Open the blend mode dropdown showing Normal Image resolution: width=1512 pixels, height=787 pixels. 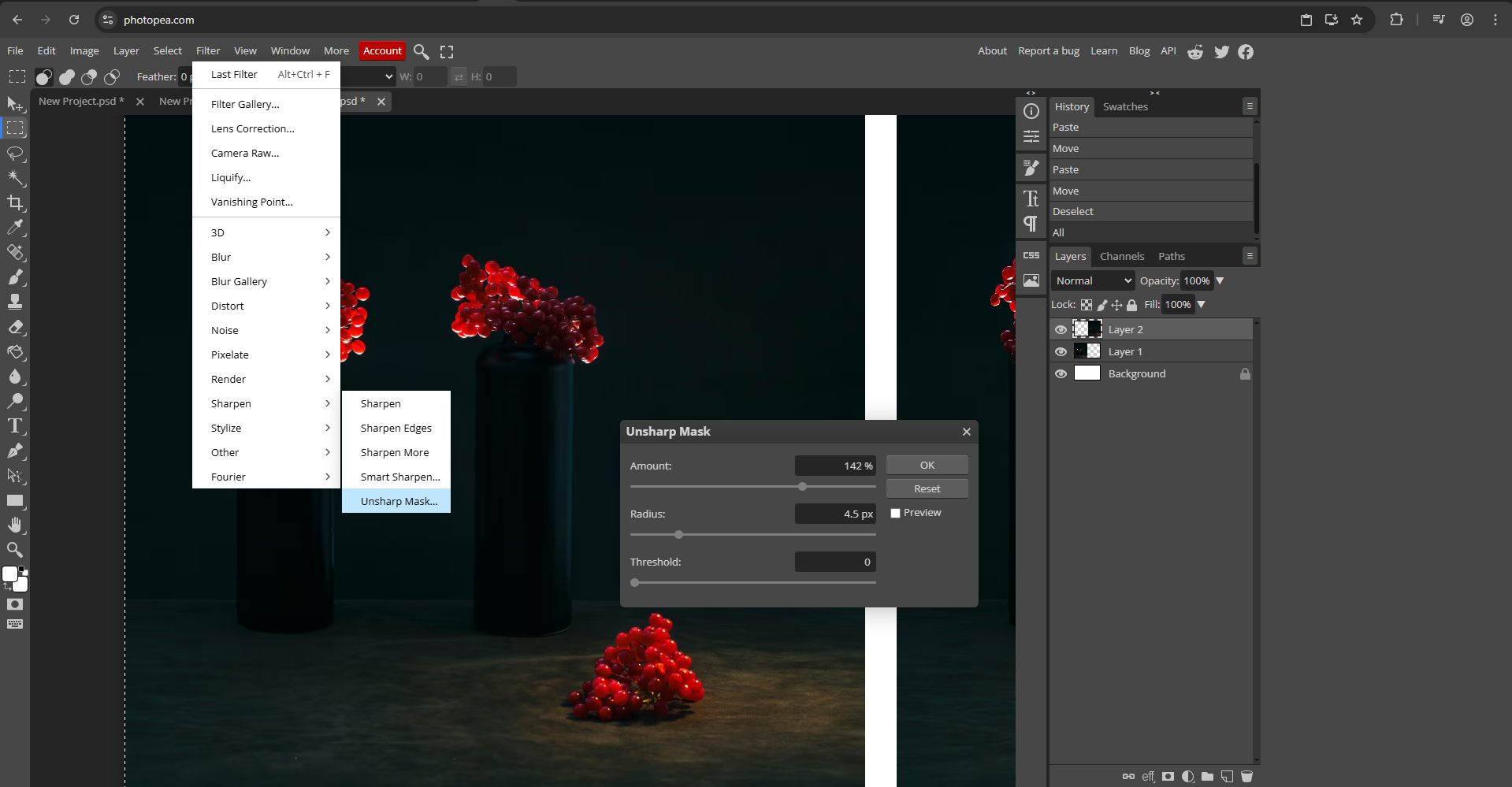tap(1092, 280)
